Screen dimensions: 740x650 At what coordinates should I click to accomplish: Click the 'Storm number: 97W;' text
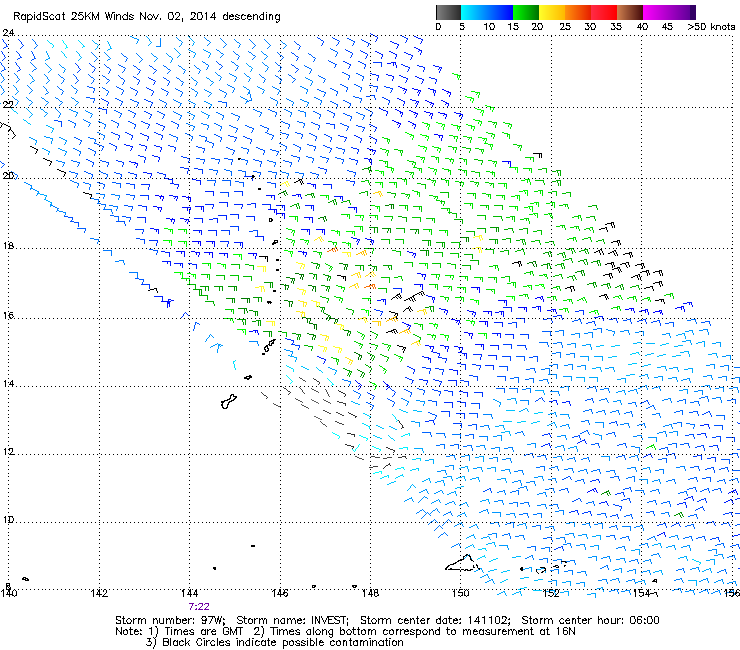click(x=170, y=620)
